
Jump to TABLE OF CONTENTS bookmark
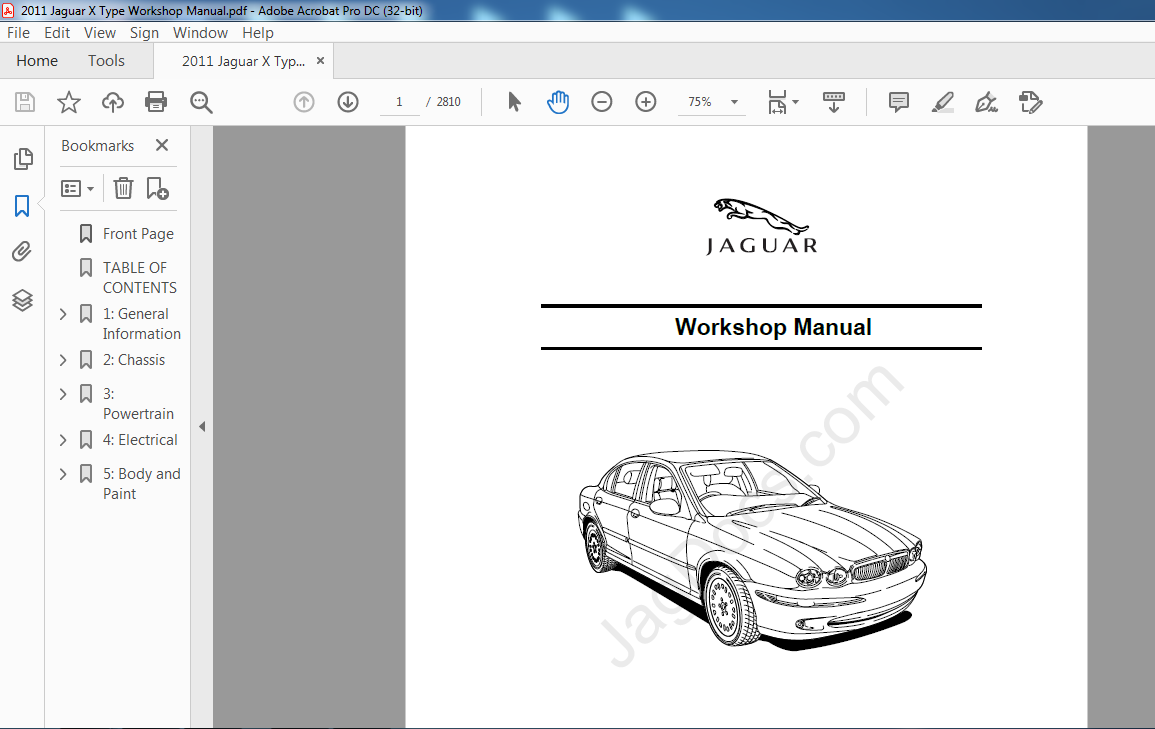(x=140, y=277)
